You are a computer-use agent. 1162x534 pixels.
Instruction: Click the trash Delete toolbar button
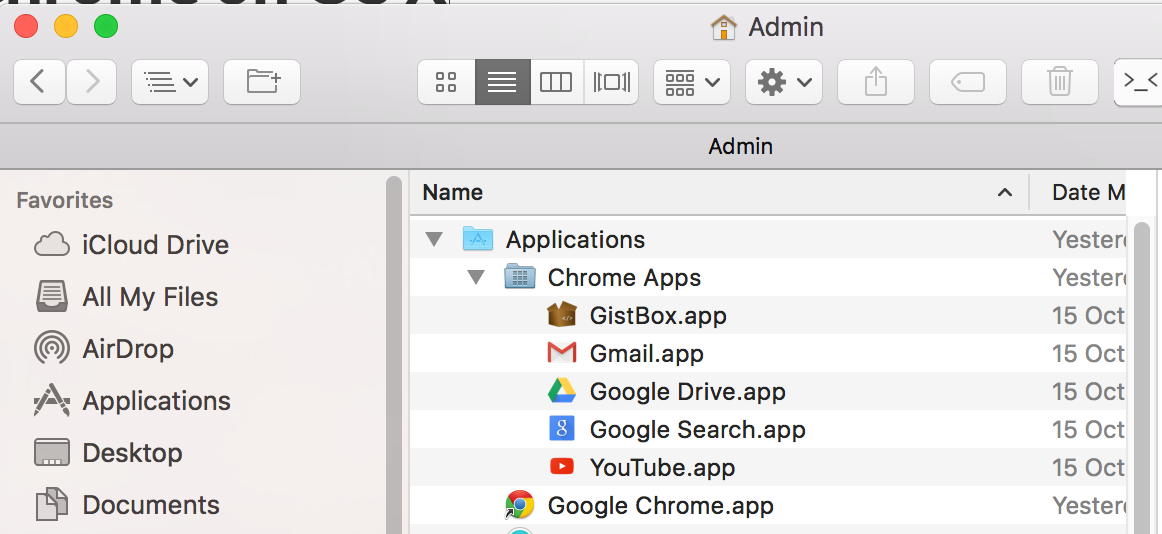click(1059, 81)
